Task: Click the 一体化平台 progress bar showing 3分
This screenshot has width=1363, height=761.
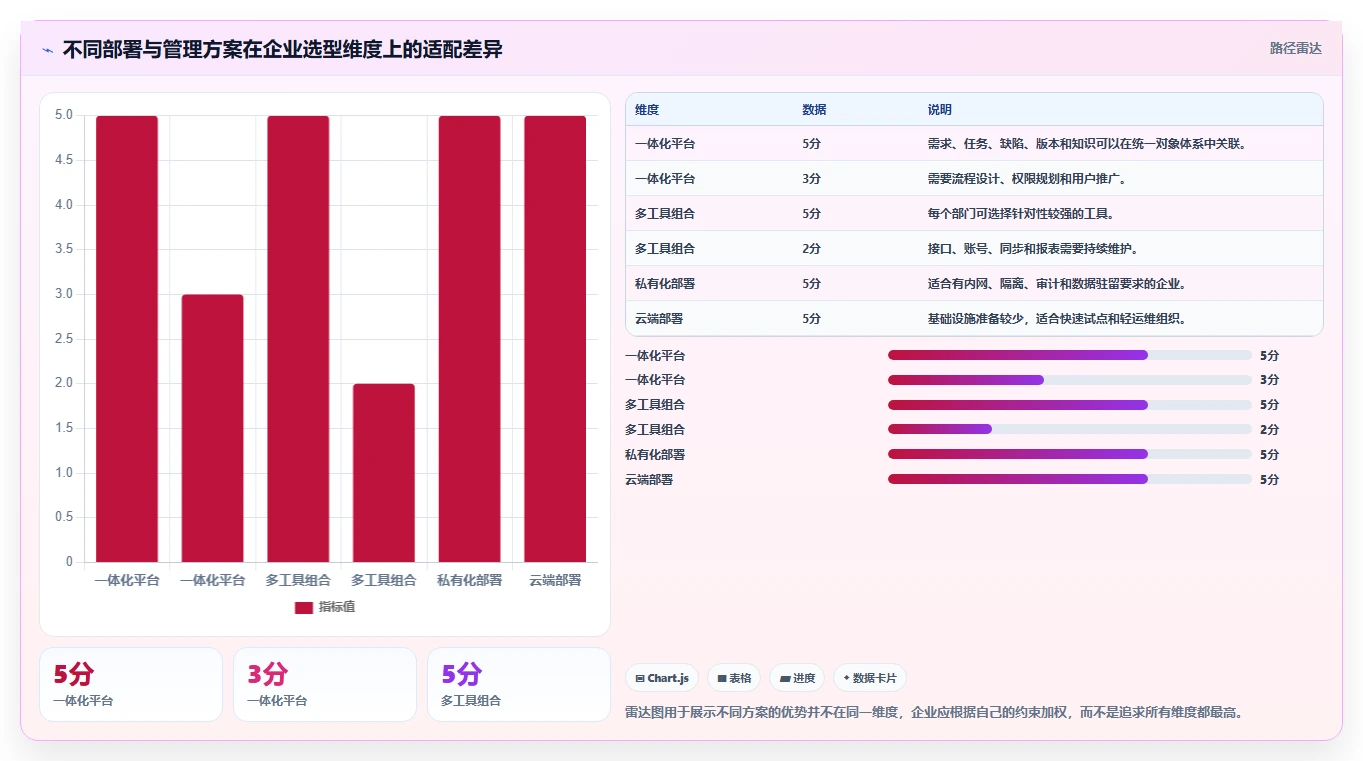Action: 1070,380
